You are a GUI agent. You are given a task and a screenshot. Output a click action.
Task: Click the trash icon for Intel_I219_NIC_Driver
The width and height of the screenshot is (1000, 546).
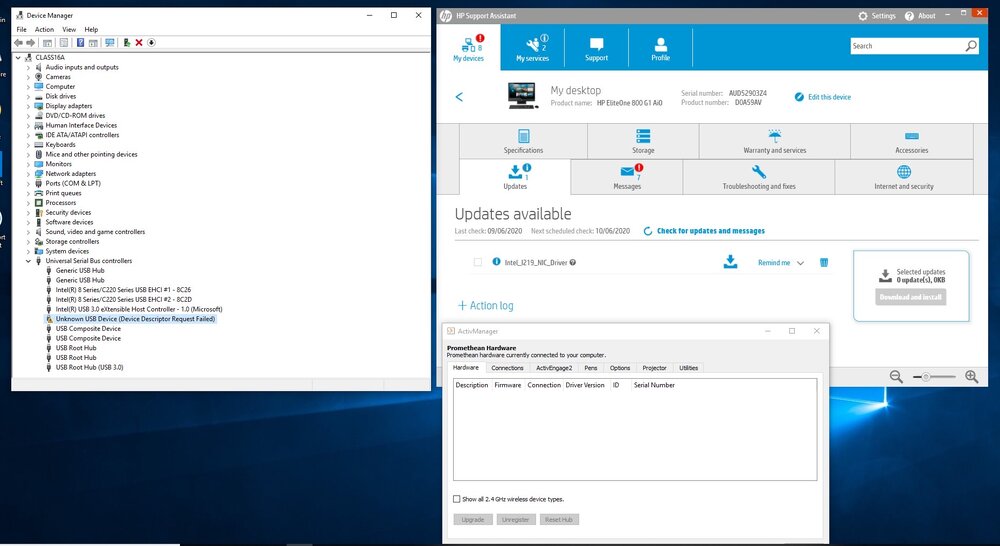[x=824, y=262]
